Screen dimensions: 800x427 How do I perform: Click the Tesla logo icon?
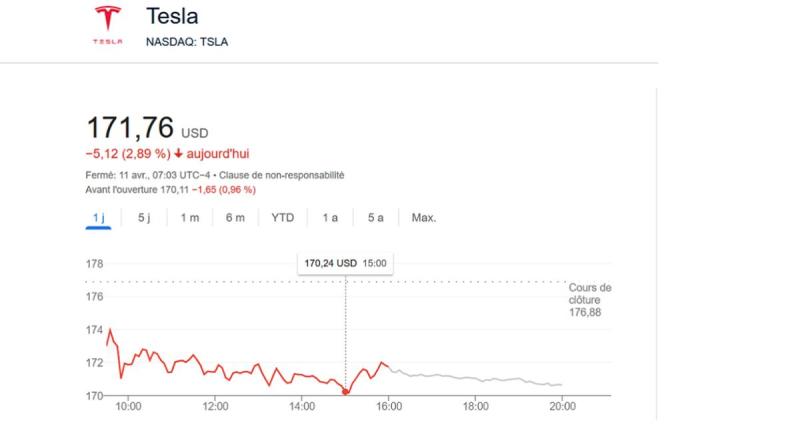(107, 24)
